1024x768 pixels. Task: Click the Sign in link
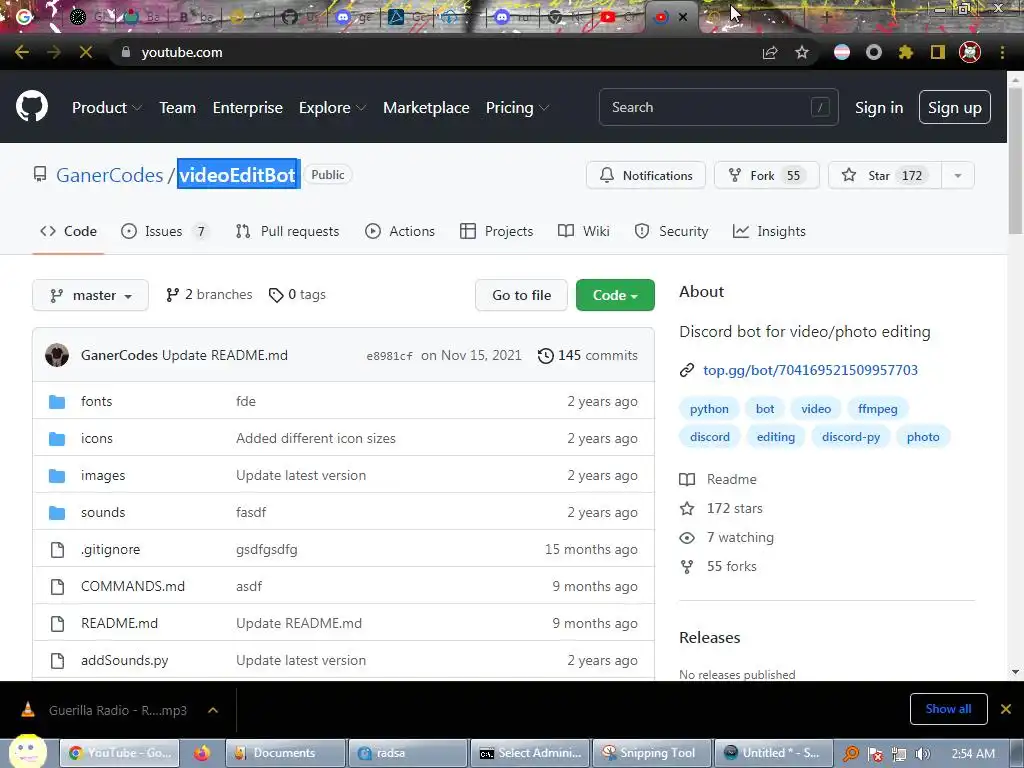879,108
